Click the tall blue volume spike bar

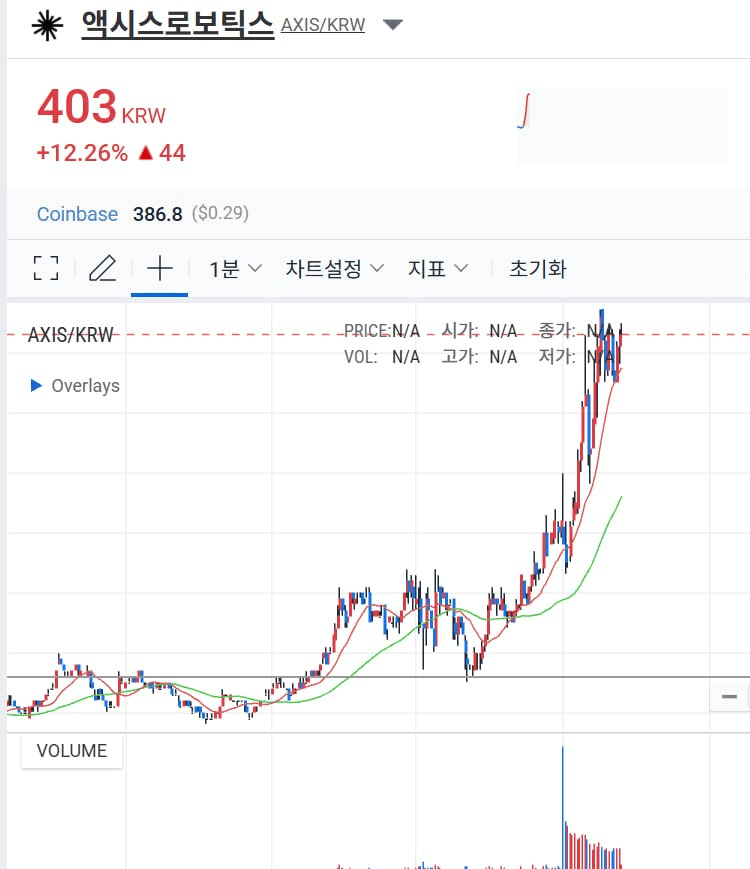click(563, 807)
